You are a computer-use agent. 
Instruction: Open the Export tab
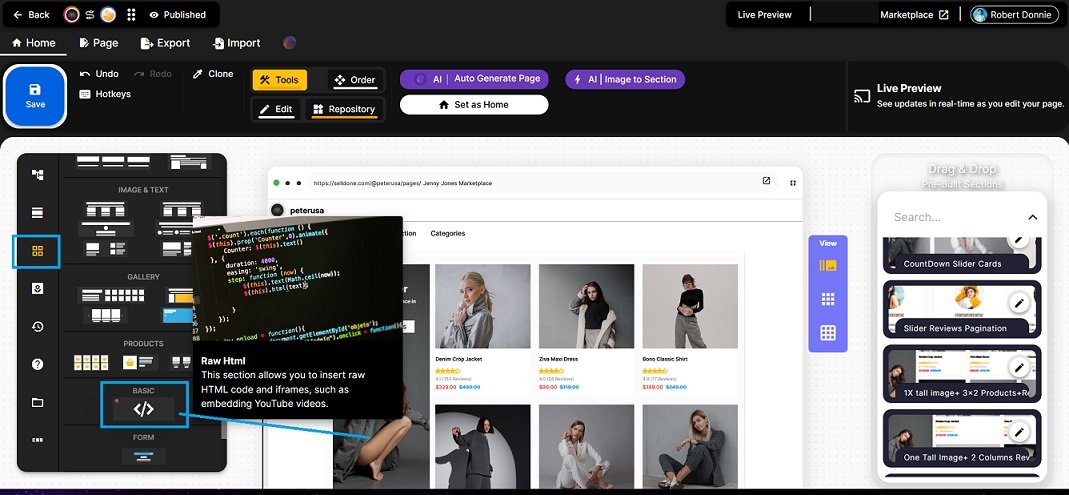[x=165, y=43]
